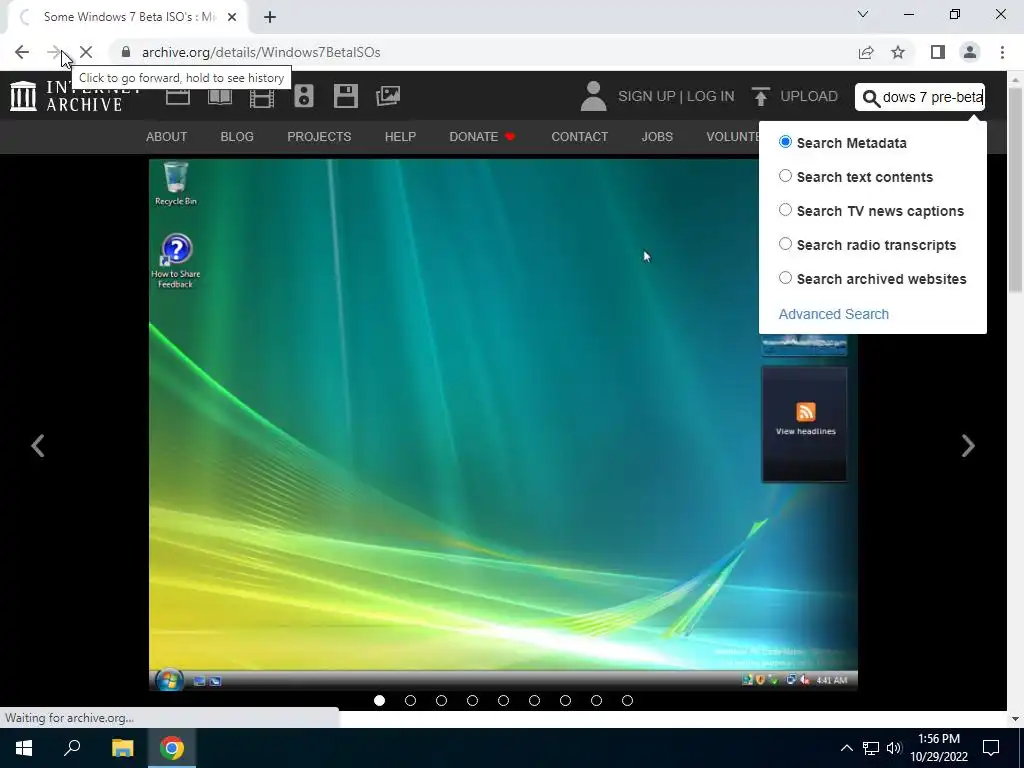Open the Images icon
Image resolution: width=1024 pixels, height=768 pixels.
pos(388,96)
